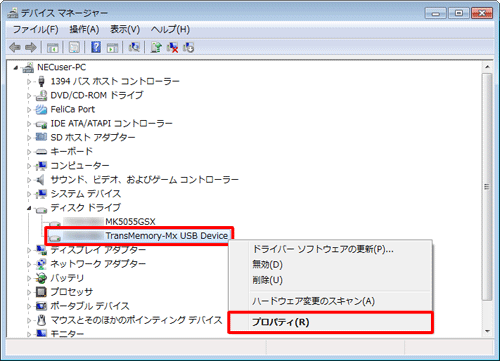
Task: Open the ファイル(F) menu
Action: 35,30
